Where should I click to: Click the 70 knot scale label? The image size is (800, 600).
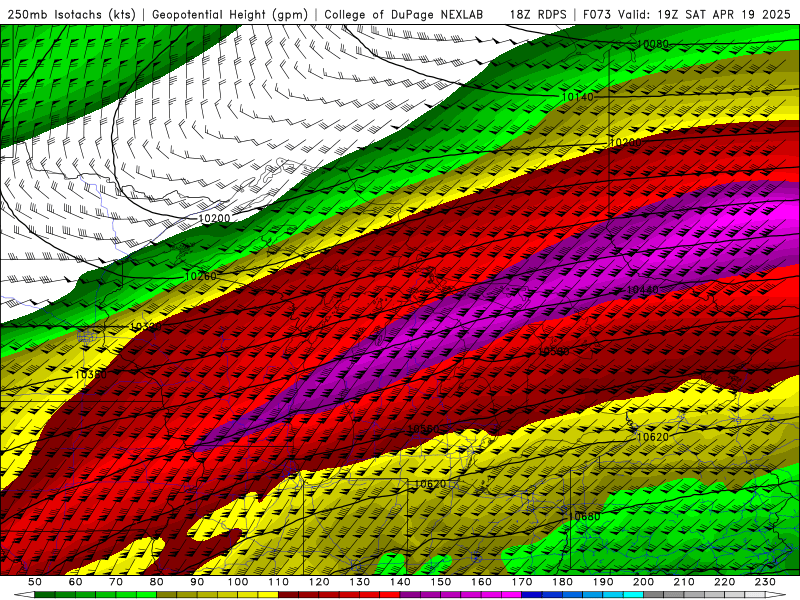116,582
